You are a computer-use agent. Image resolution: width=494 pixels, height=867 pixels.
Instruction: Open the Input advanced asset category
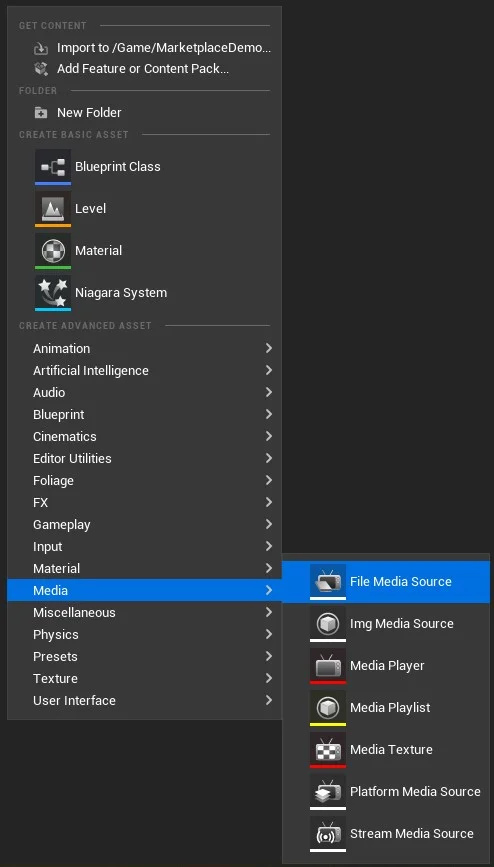pyautogui.click(x=144, y=546)
